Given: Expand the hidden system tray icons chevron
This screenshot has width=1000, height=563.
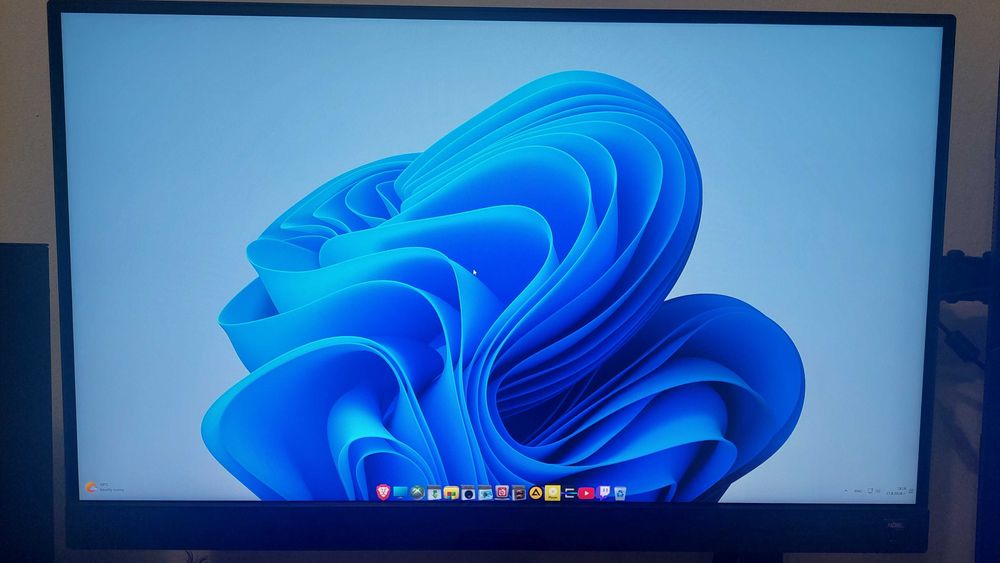Looking at the screenshot, I should pos(846,491).
